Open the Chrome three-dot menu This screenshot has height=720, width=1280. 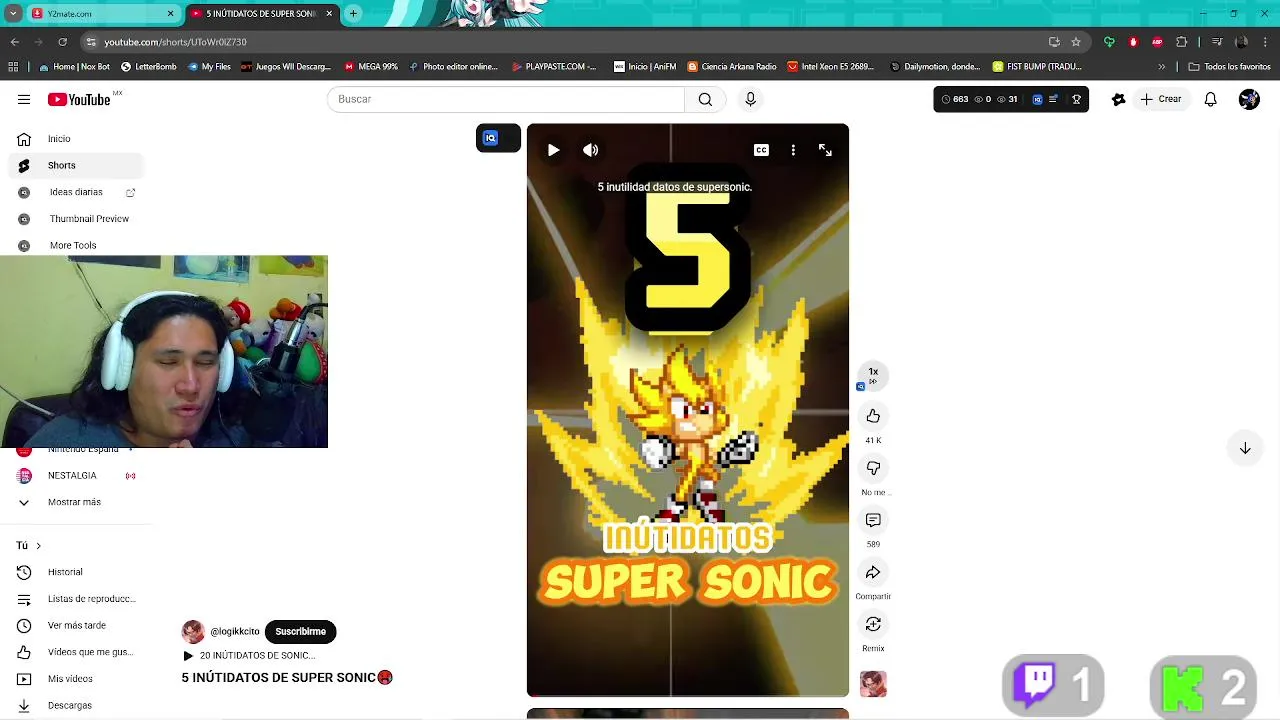click(1265, 42)
